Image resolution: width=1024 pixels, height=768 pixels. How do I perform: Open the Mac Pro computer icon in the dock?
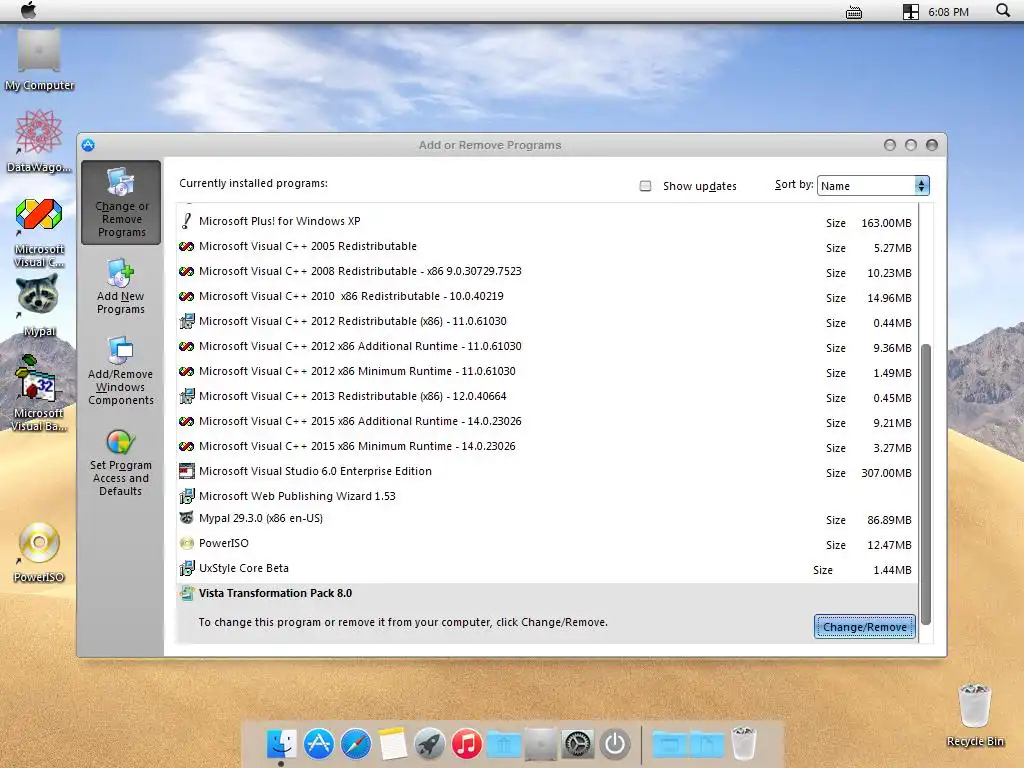pos(541,743)
